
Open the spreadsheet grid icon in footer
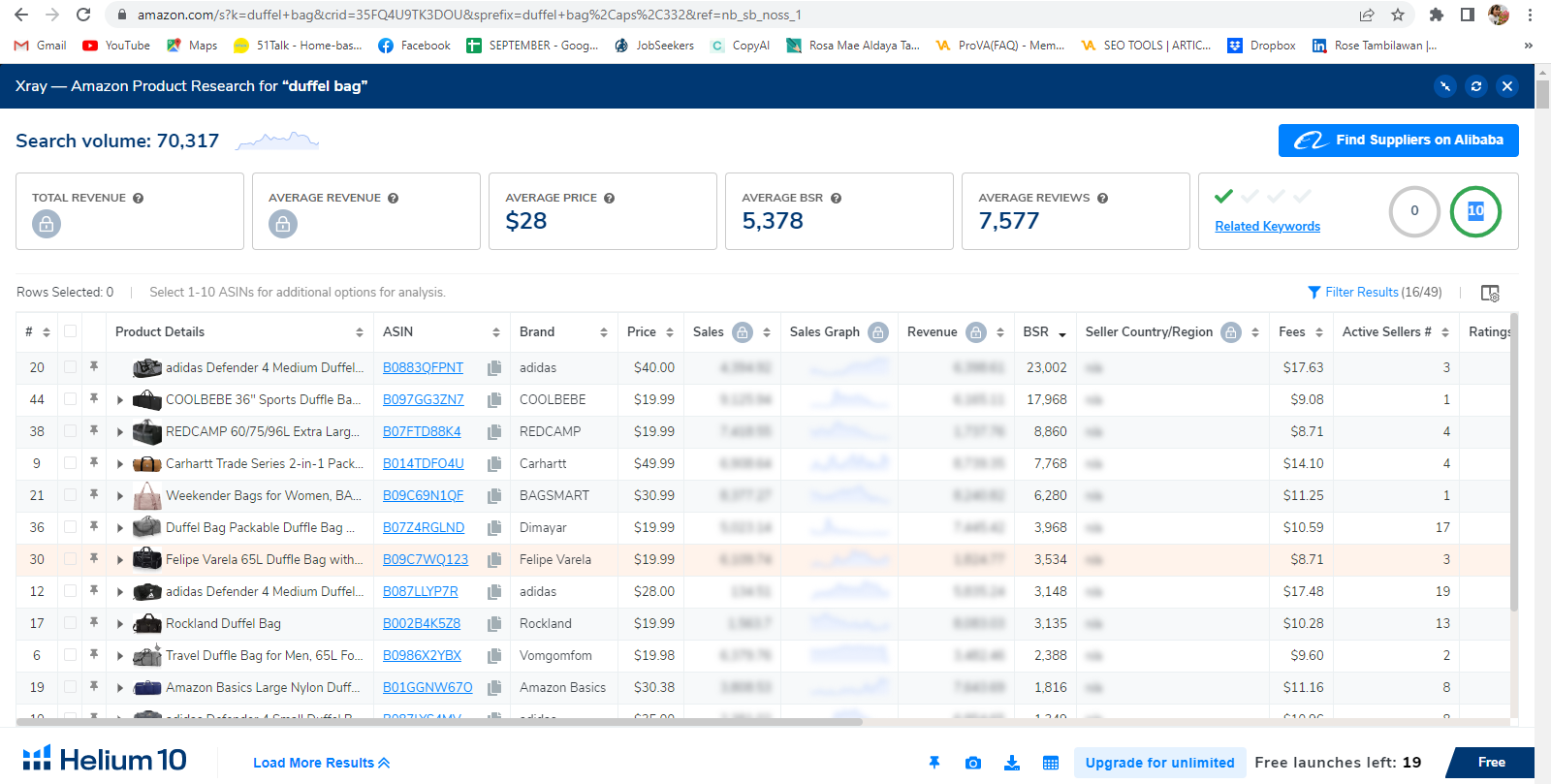coord(1051,763)
